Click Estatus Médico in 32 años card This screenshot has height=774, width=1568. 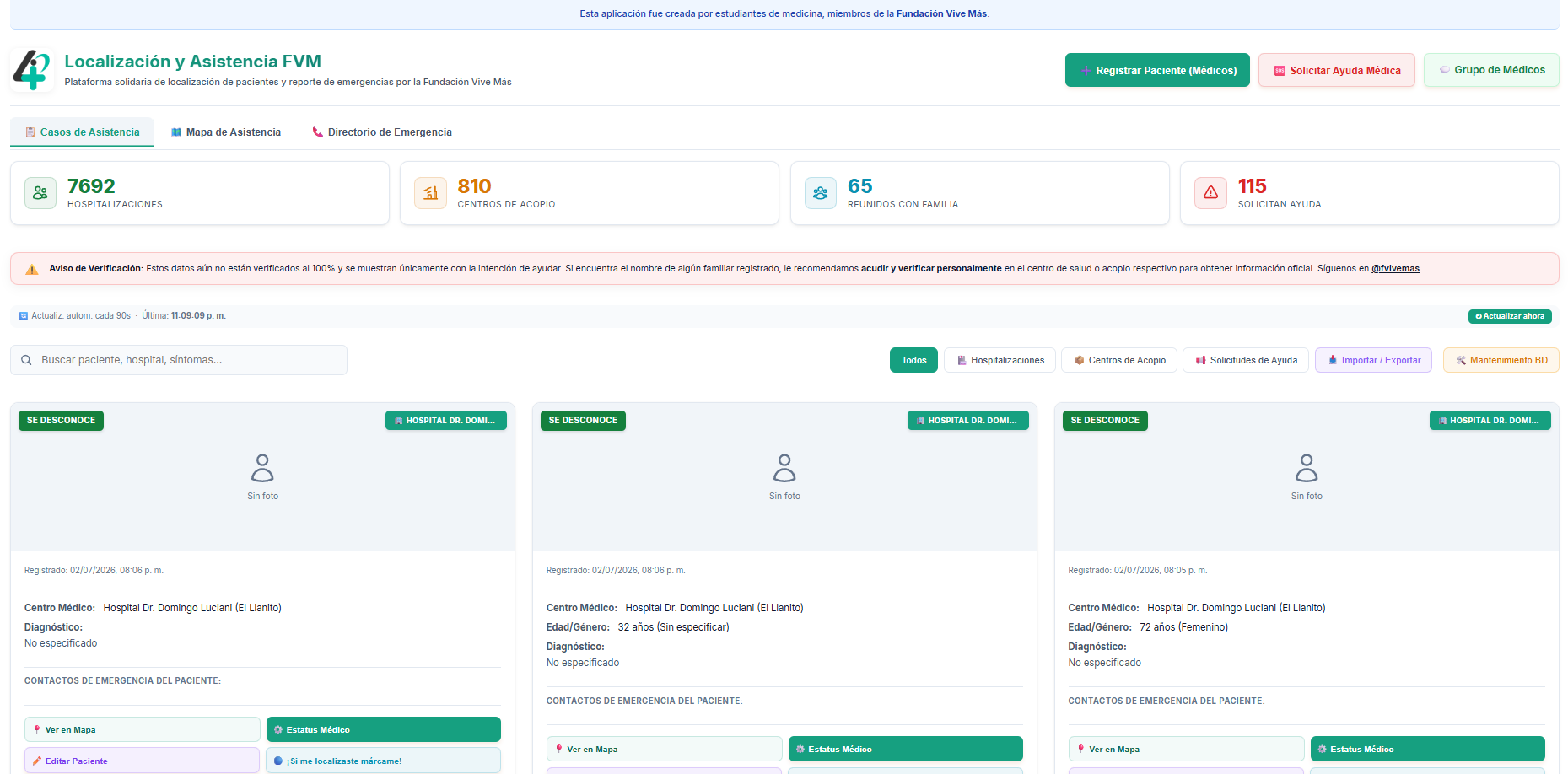[x=906, y=749]
